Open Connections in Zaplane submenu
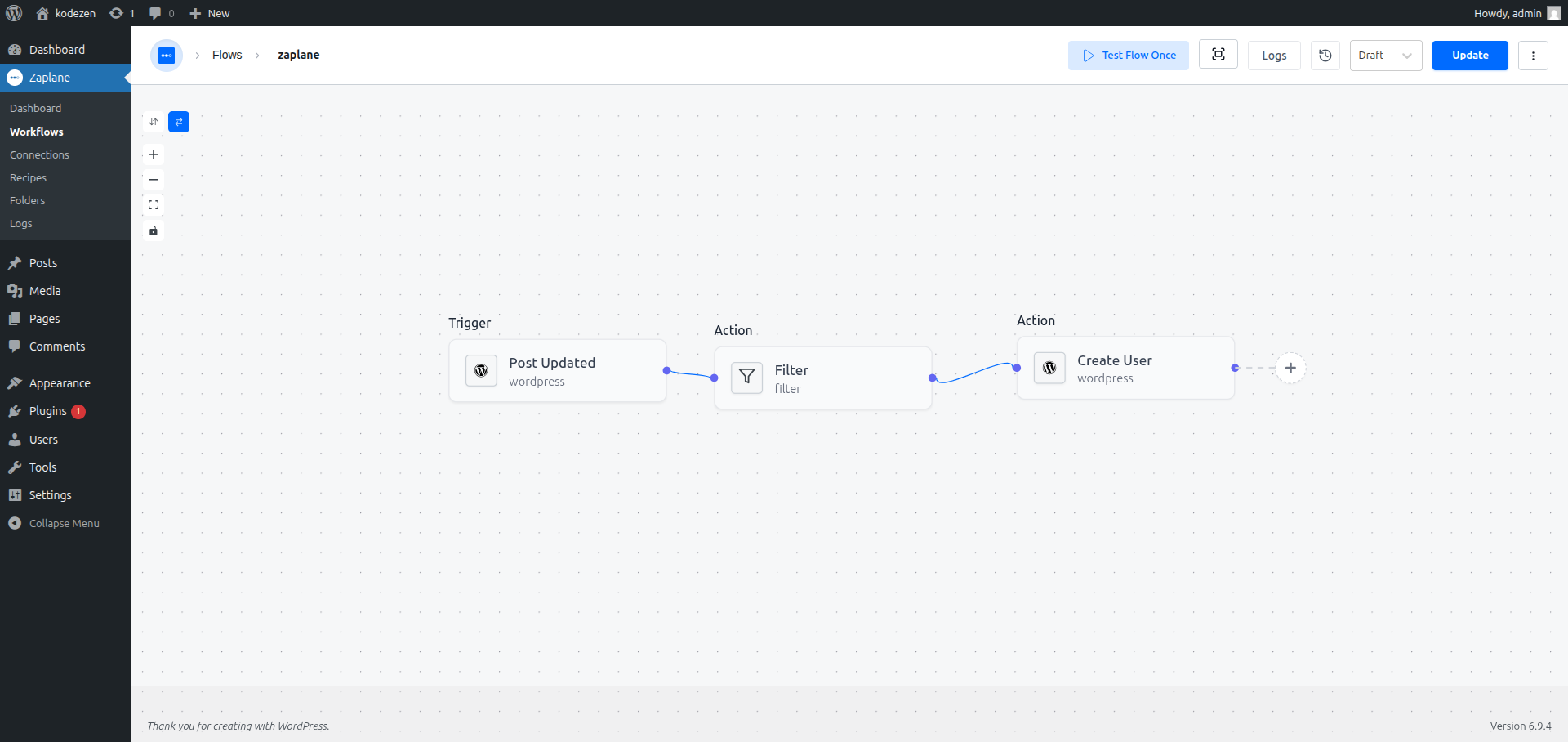Image resolution: width=1568 pixels, height=742 pixels. [39, 154]
